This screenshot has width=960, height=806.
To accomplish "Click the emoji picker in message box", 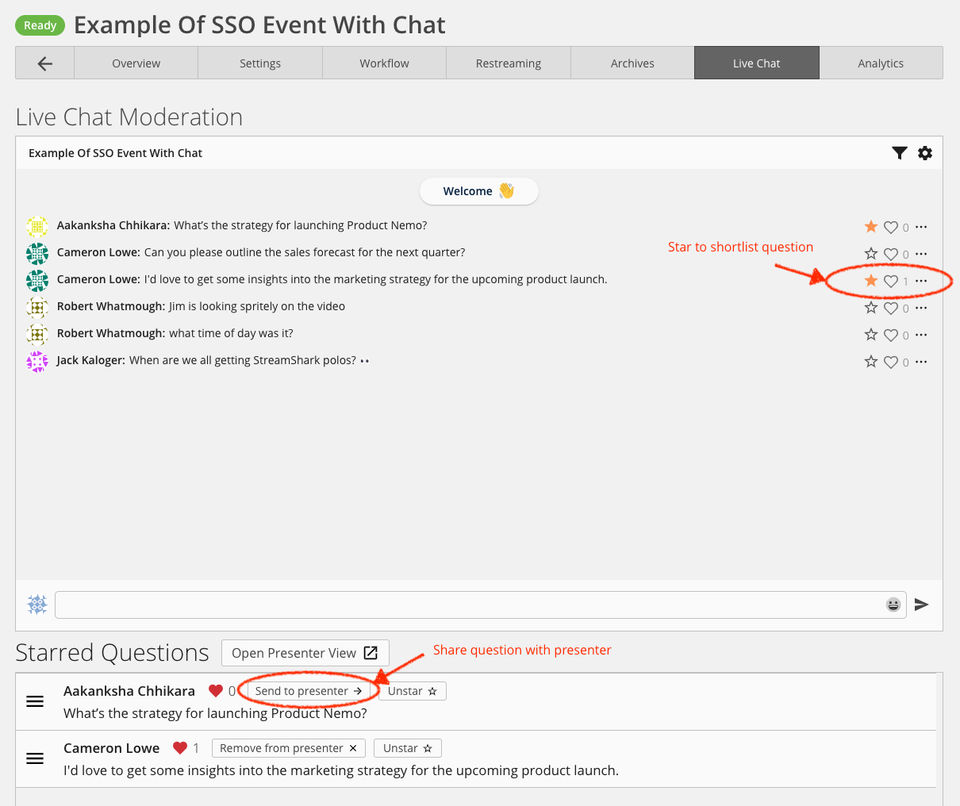I will [x=893, y=605].
